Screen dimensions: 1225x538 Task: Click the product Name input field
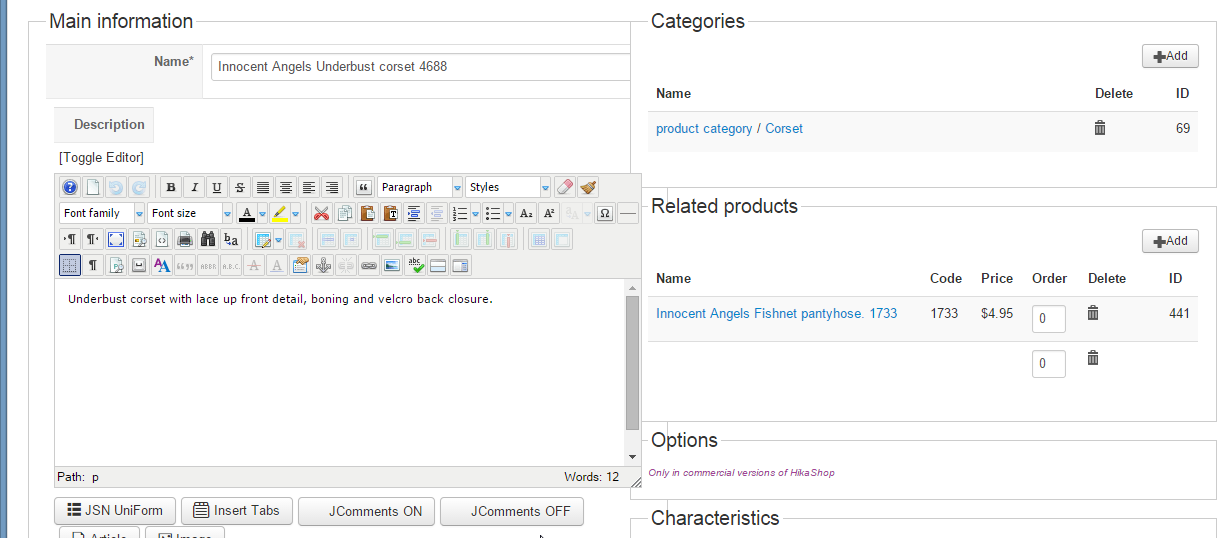[420, 67]
